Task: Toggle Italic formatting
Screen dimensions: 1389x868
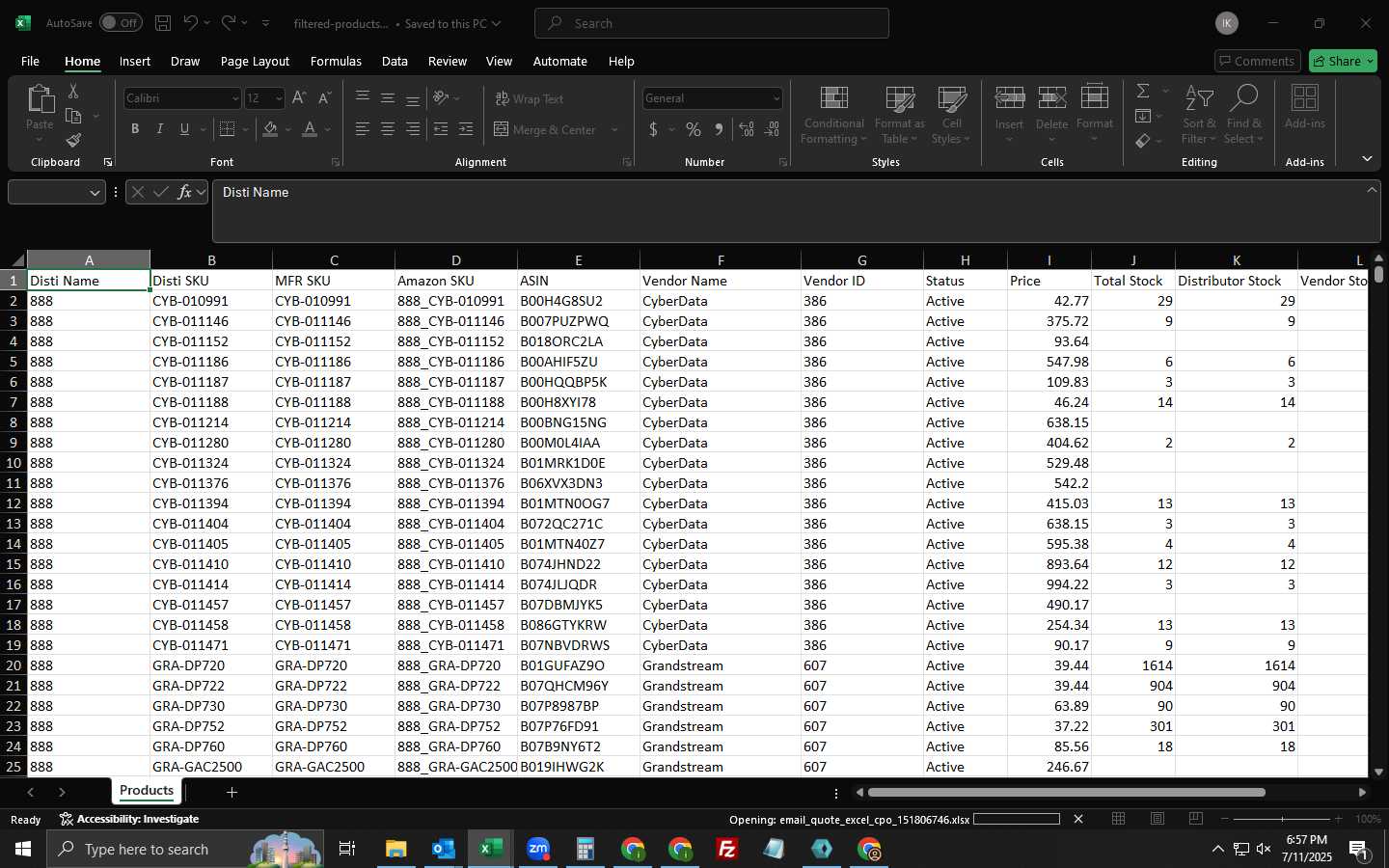Action: point(159,129)
